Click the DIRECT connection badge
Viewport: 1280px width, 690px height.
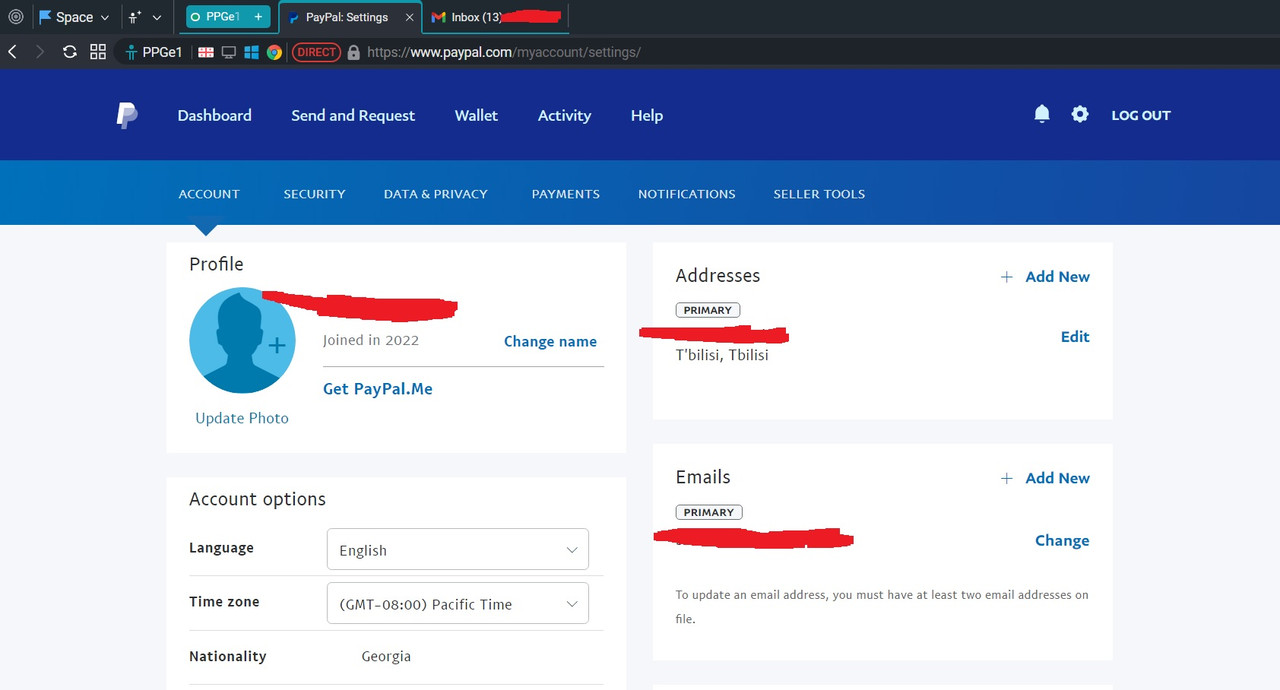point(317,52)
